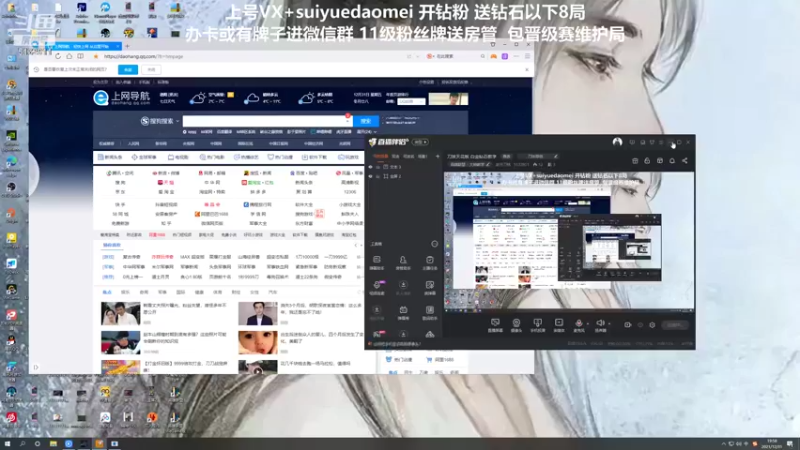The height and width of the screenshot is (450, 800).
Task: Add video source from bottom toolbar
Action: tap(559, 325)
